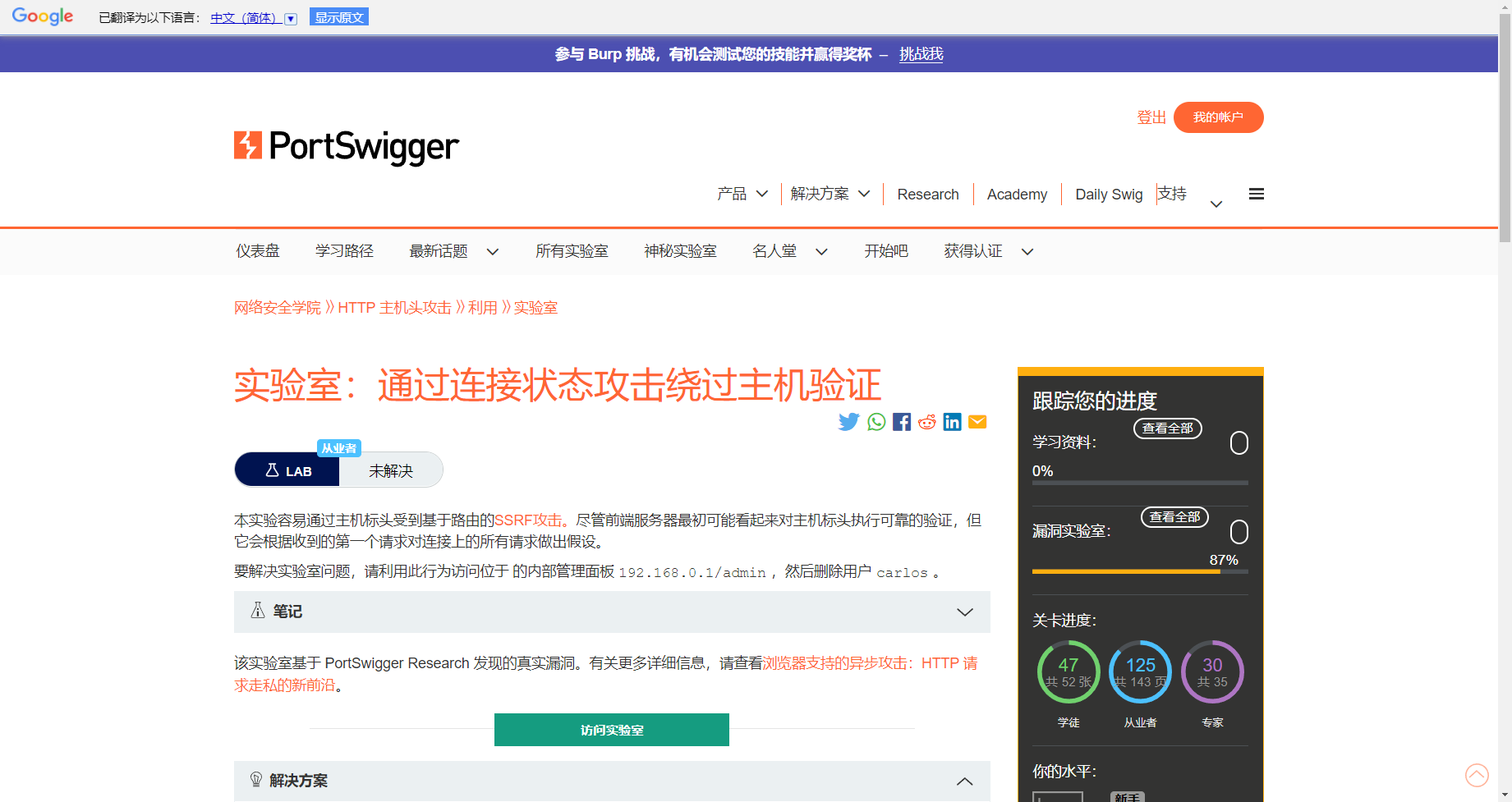Click the PortSwigger logo

[346, 147]
